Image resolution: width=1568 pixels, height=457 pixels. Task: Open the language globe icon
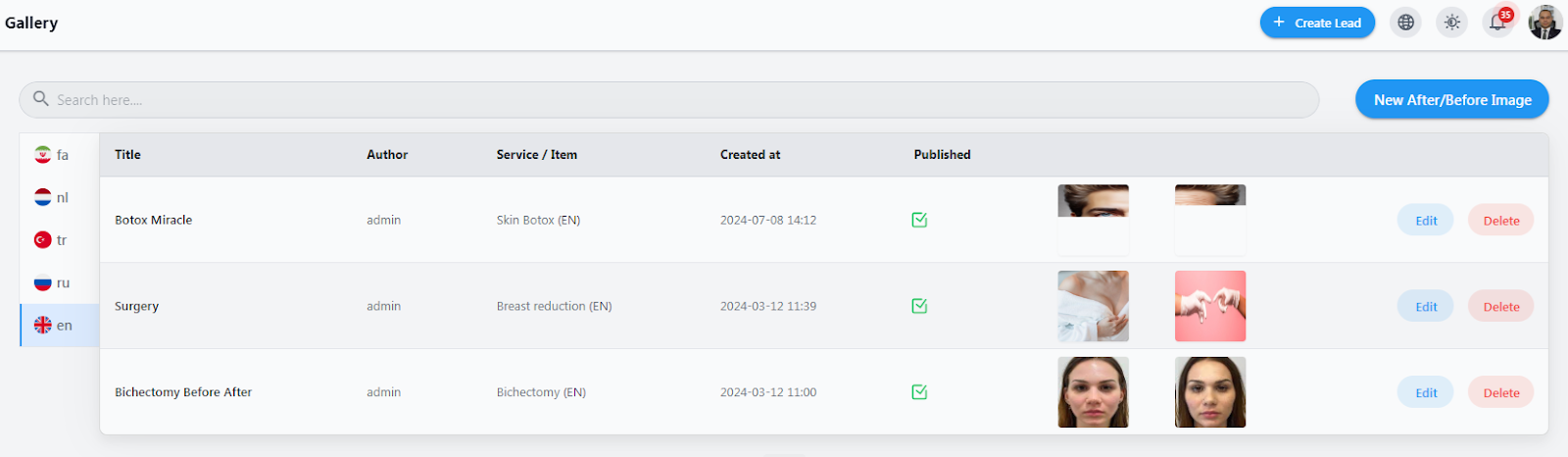[1406, 23]
